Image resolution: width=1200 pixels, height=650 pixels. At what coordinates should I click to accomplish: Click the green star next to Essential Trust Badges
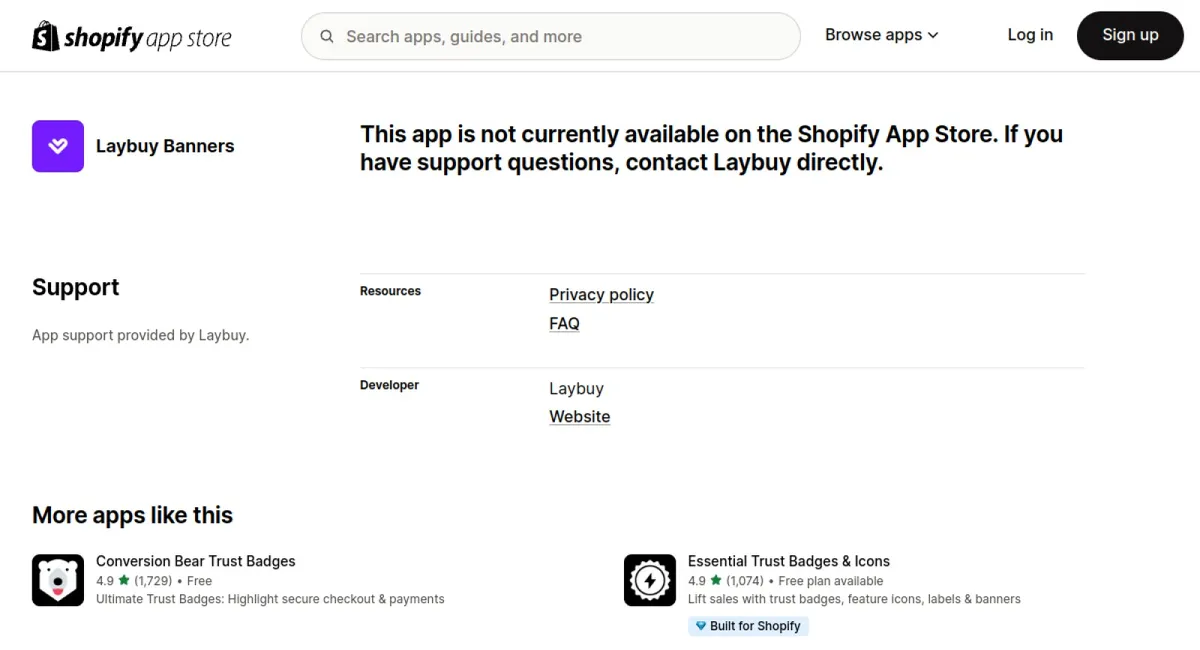pos(716,580)
